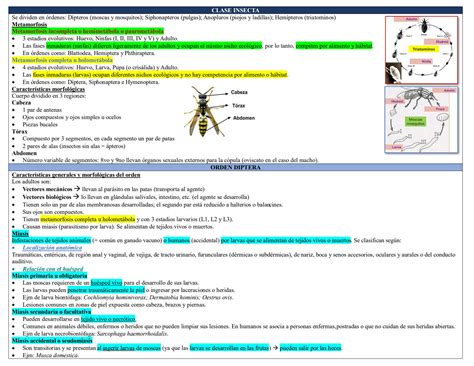The width and height of the screenshot is (474, 366).
Task: Click highlighted phrase pueden salir por las heces
Action: point(311,348)
